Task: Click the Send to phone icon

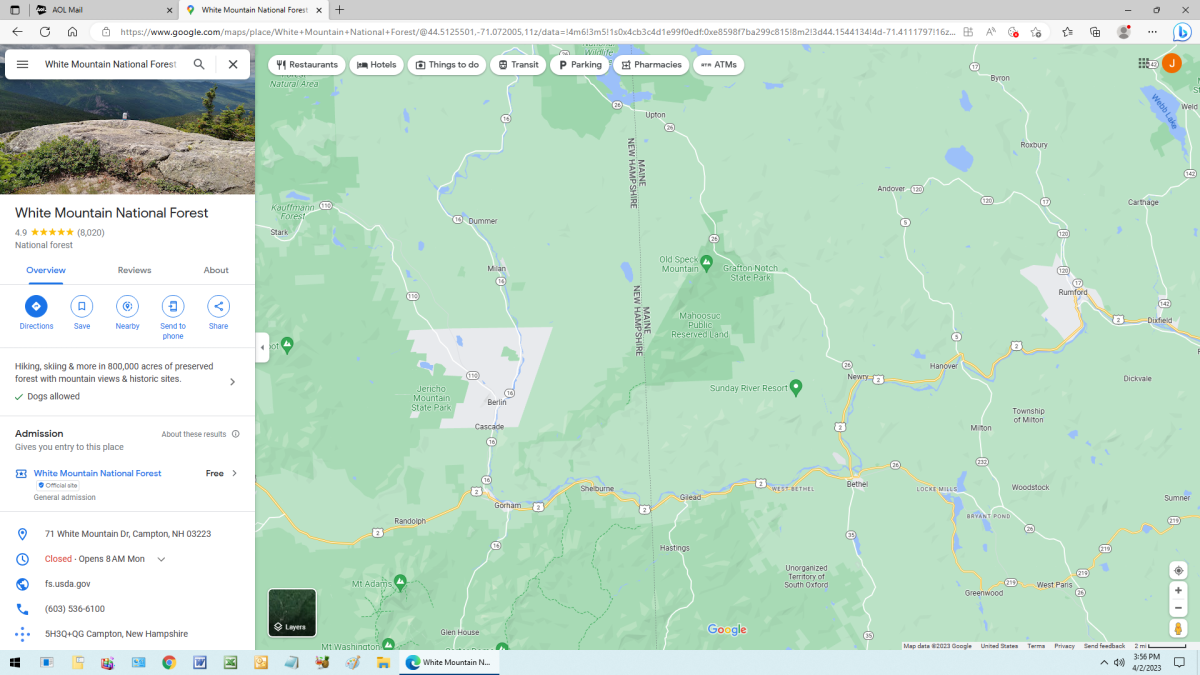Action: tap(173, 306)
